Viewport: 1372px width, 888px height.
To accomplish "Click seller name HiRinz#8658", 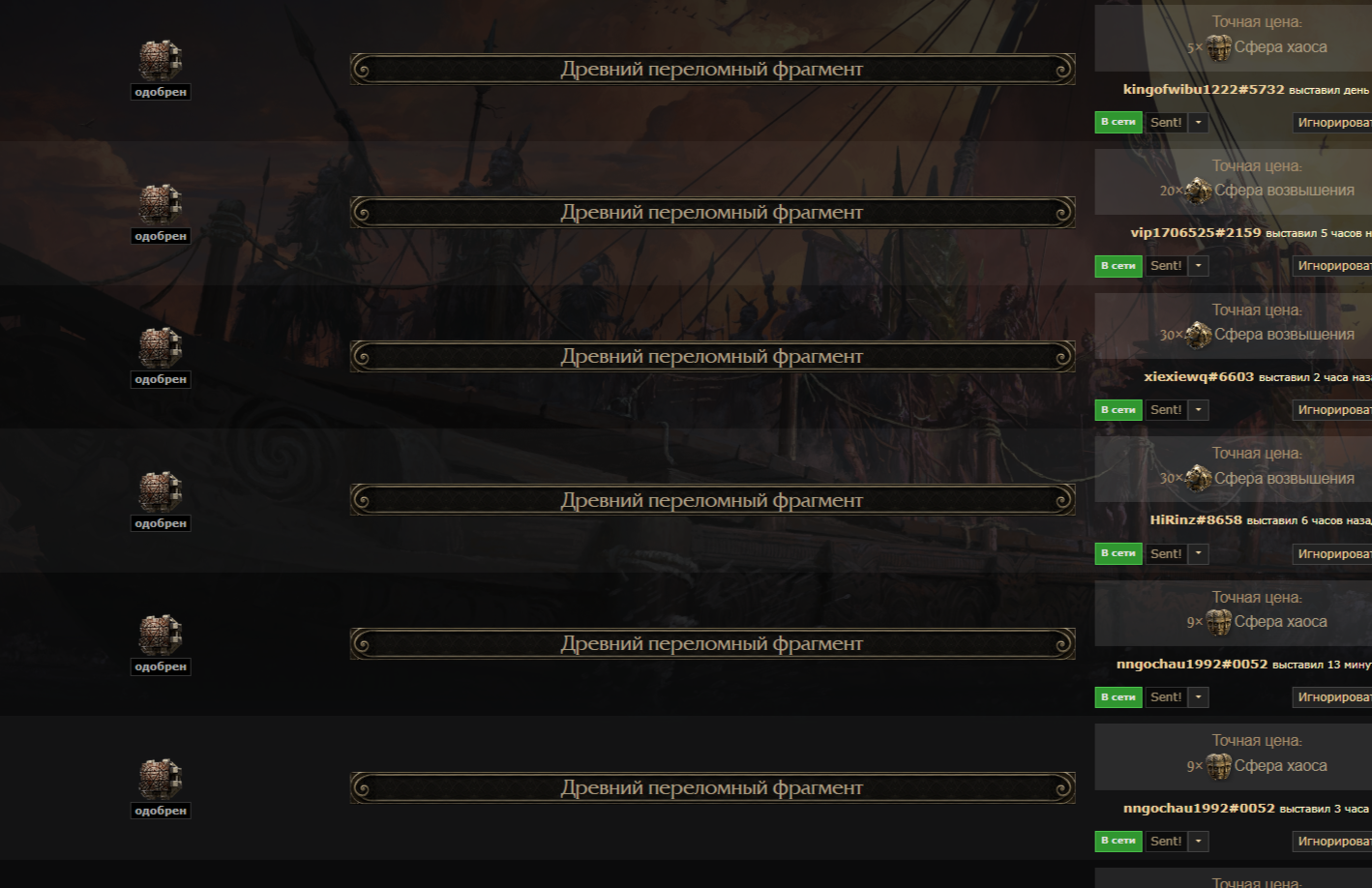I will (x=1196, y=519).
